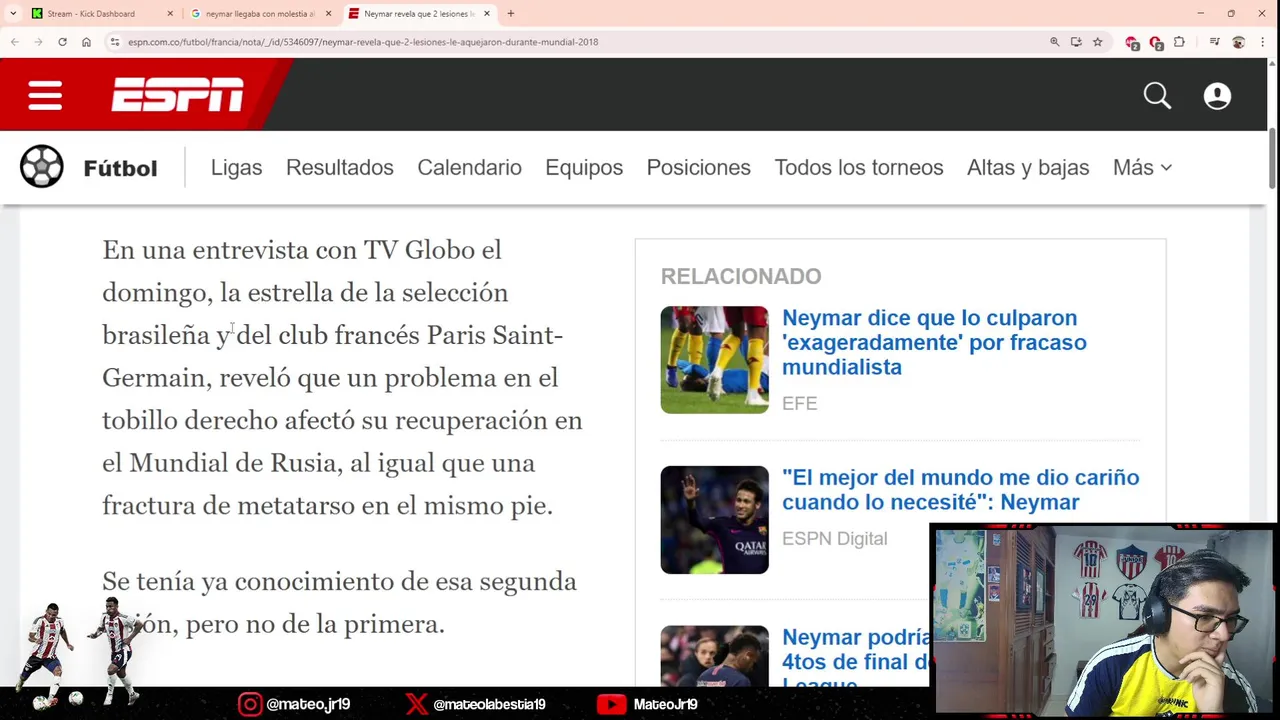
Task: Open the Equipos menu item
Action: coord(584,168)
